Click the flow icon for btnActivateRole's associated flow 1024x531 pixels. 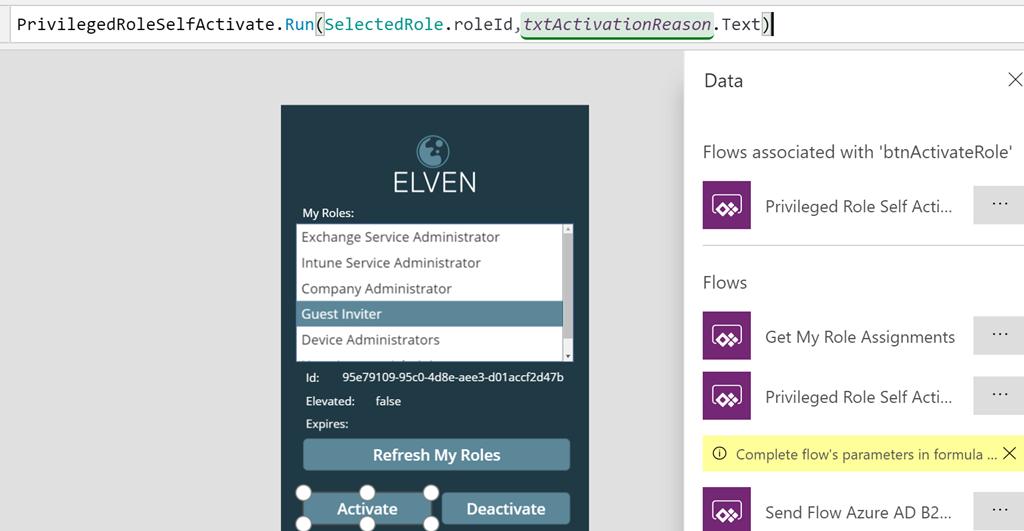[726, 205]
